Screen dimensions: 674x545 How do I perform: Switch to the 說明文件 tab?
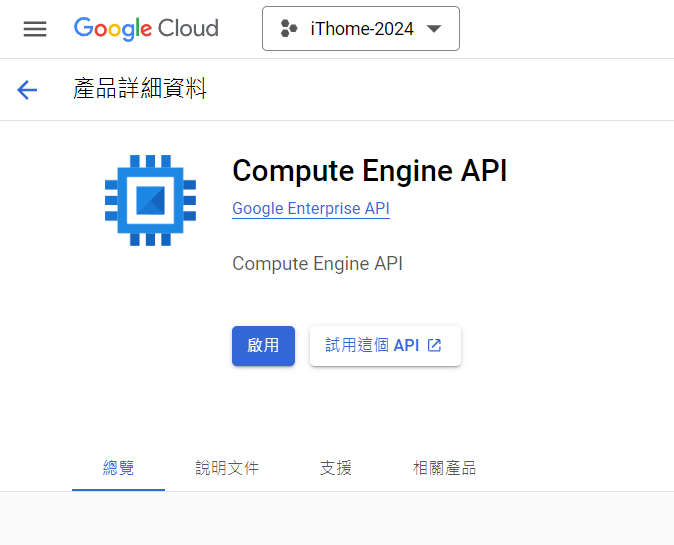coord(227,468)
